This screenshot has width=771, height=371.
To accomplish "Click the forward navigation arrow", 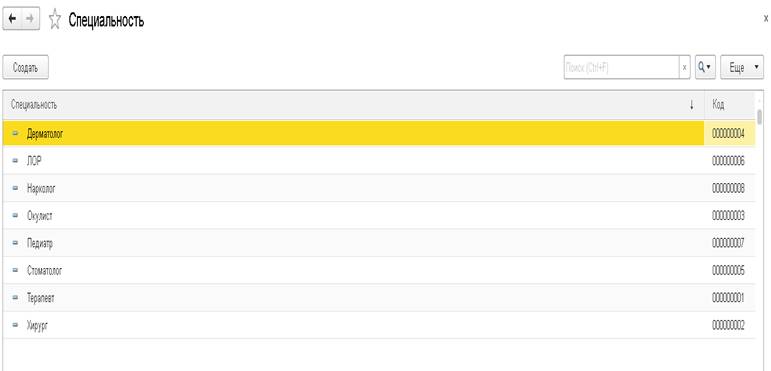I will pyautogui.click(x=30, y=19).
